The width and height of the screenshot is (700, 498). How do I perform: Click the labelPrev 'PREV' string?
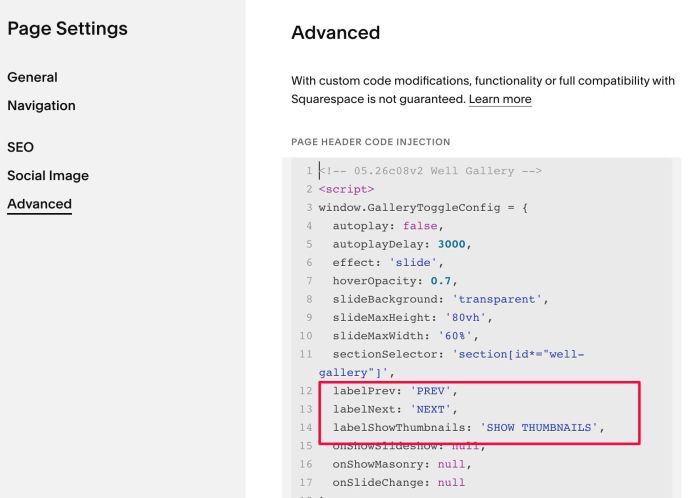[430, 391]
